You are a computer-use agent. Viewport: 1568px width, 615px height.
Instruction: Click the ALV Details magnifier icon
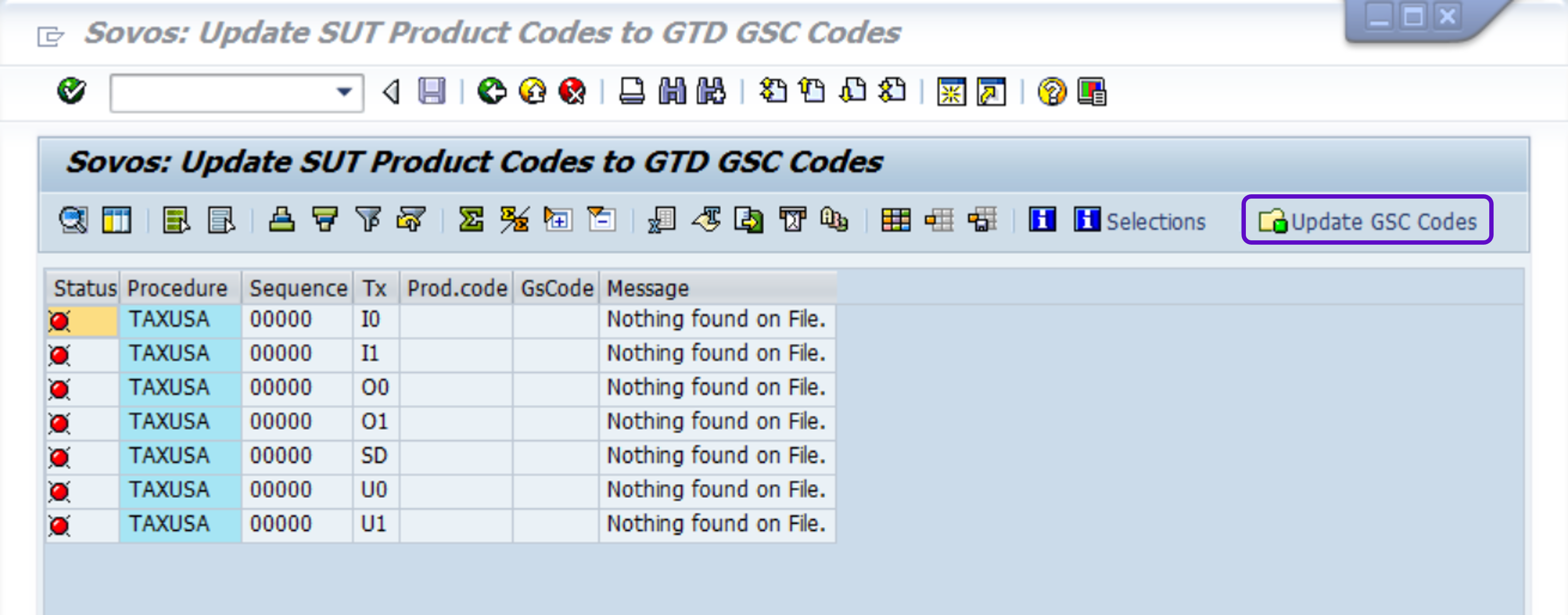(73, 220)
